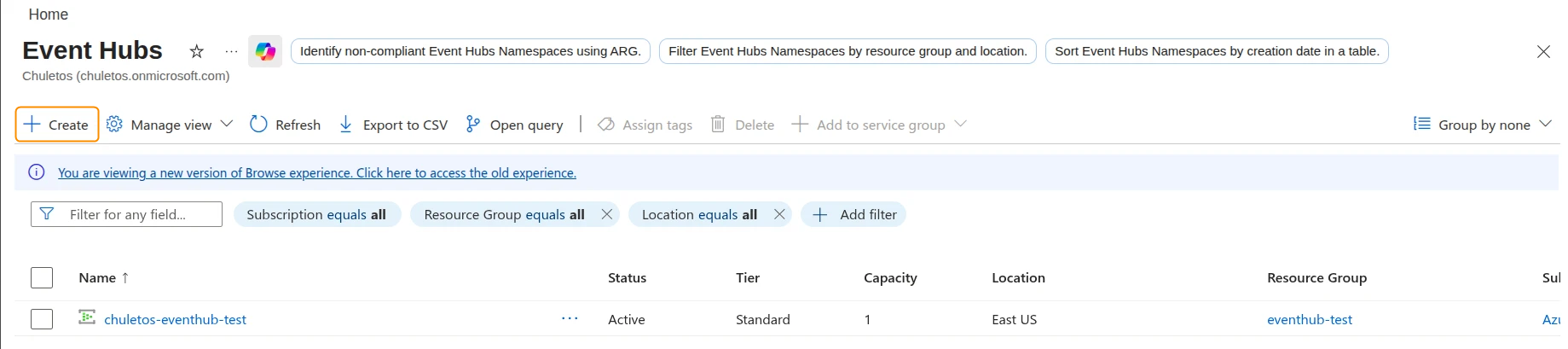Screen dimensions: 1568x349
Task: Open the Group by none dropdown
Action: pyautogui.click(x=1483, y=125)
